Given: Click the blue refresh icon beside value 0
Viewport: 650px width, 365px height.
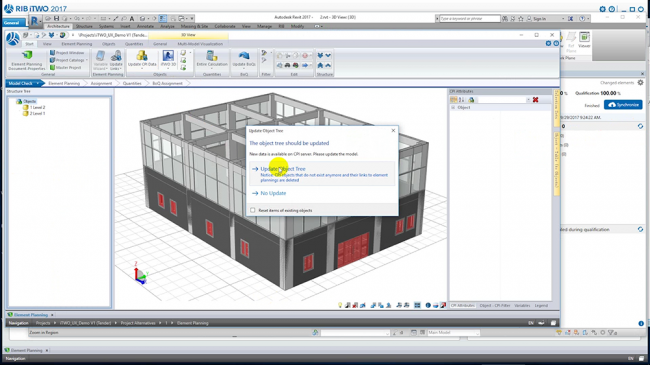Looking at the screenshot, I should point(640,126).
